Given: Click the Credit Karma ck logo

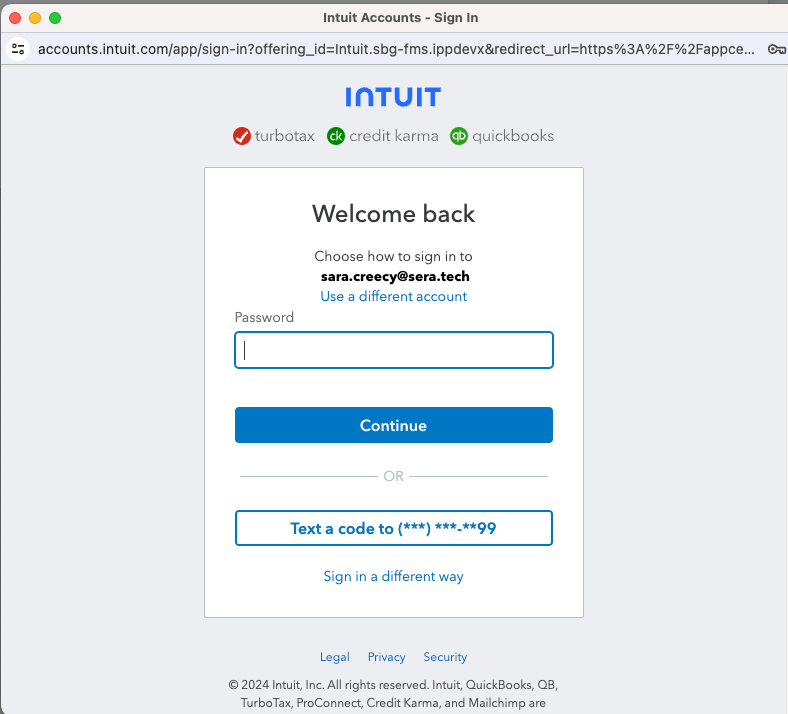Looking at the screenshot, I should point(336,136).
